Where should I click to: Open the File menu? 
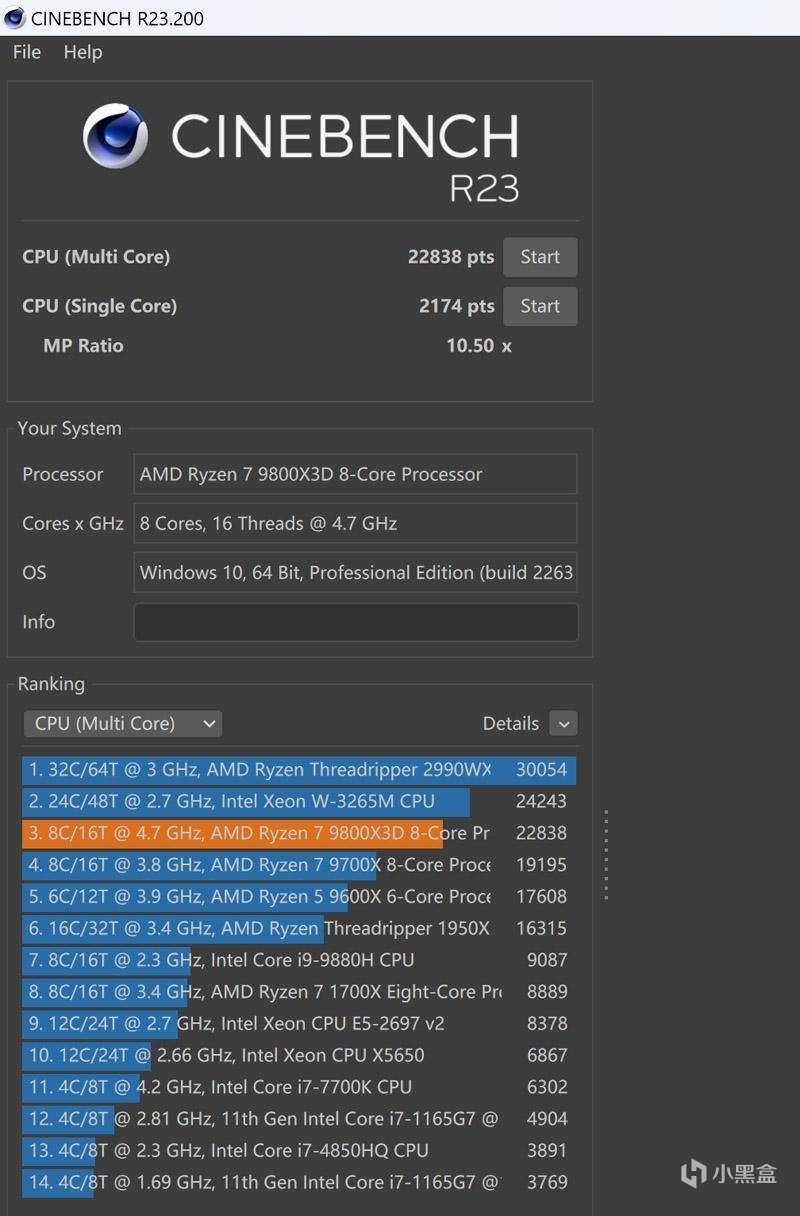(27, 52)
